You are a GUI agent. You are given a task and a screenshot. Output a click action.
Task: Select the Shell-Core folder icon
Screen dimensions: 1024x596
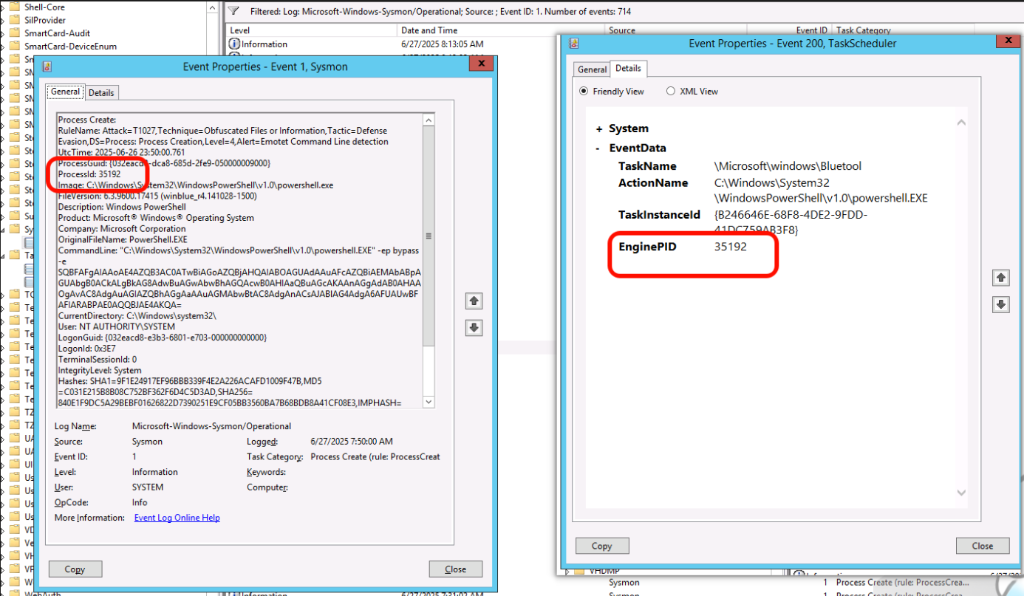[x=16, y=4]
